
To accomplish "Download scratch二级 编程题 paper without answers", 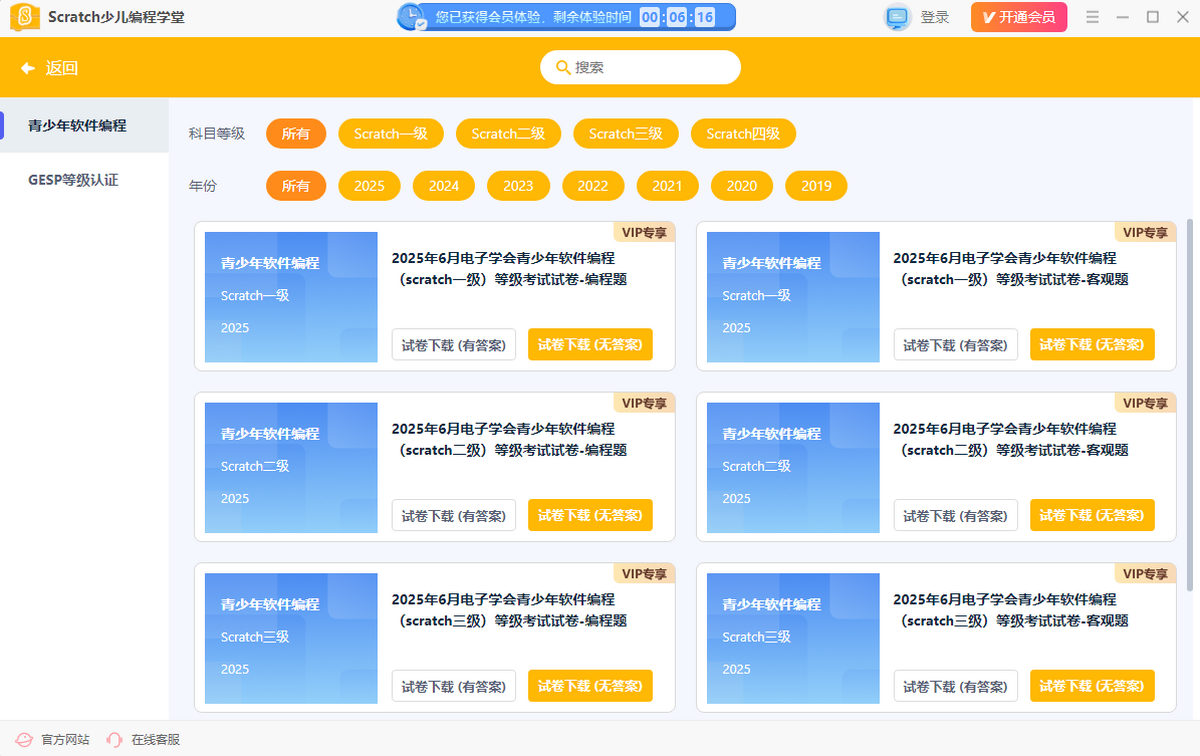I will (x=590, y=516).
